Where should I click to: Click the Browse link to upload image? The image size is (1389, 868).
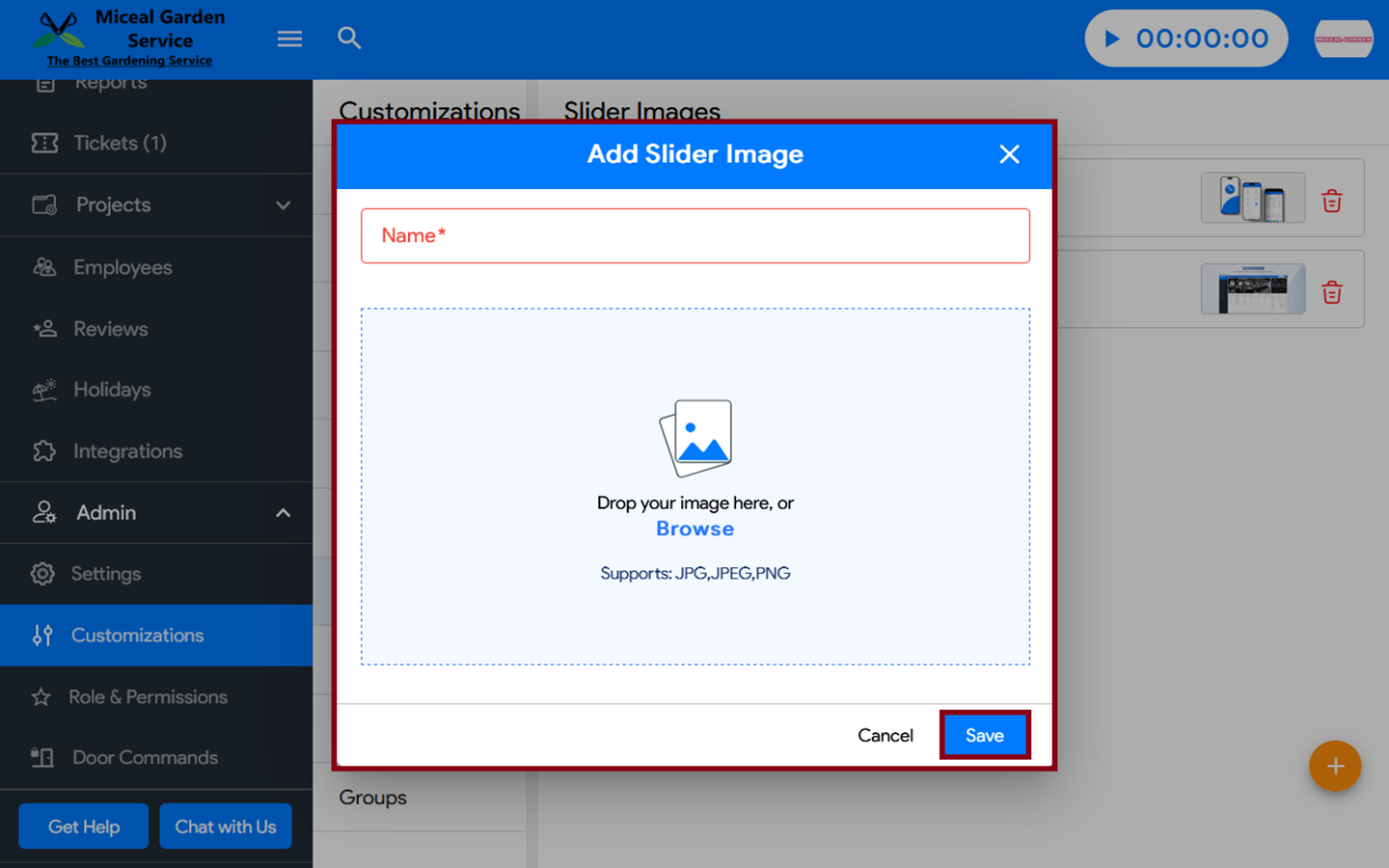click(694, 529)
